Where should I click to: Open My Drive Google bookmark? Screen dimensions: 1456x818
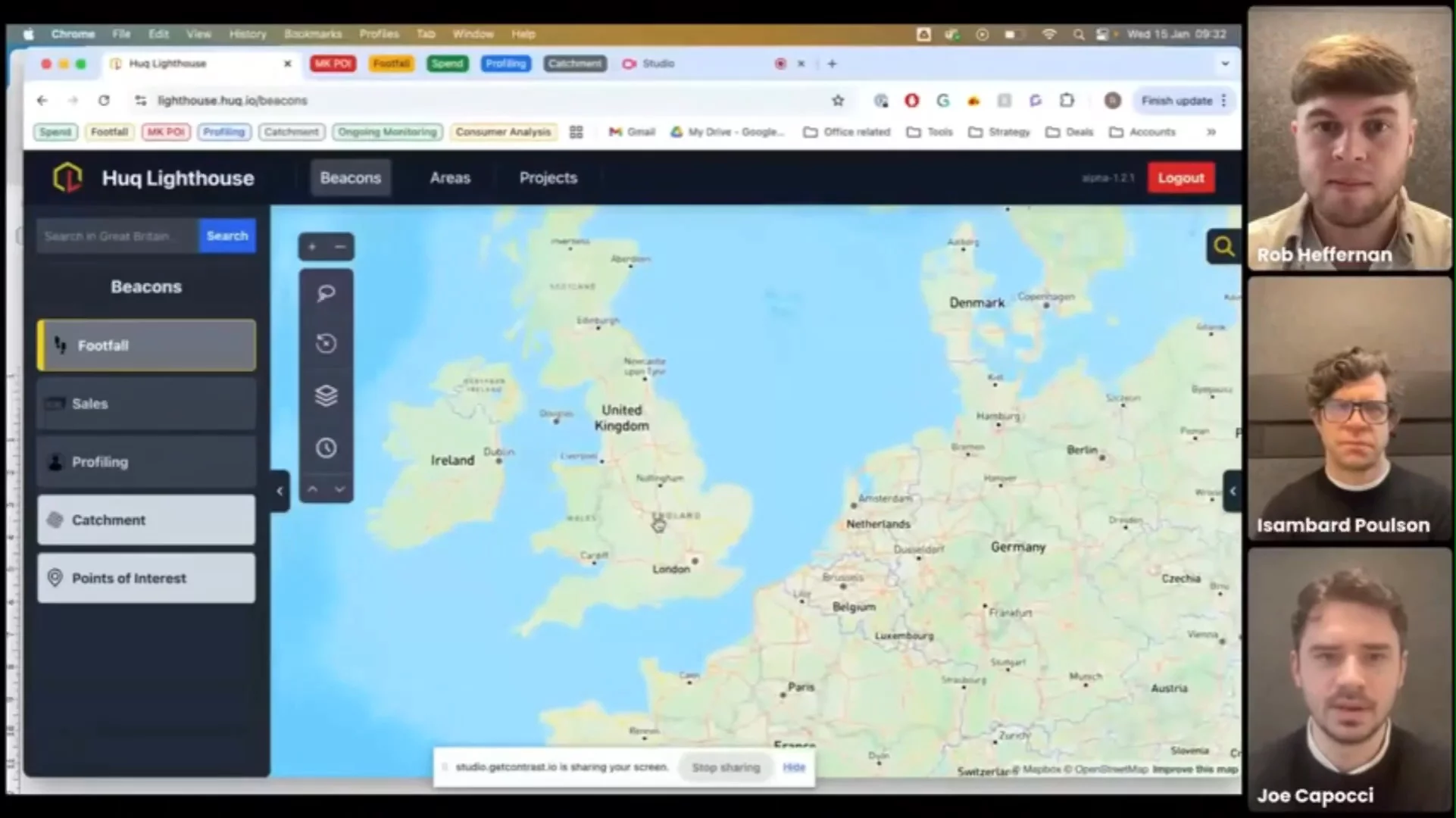pos(727,132)
